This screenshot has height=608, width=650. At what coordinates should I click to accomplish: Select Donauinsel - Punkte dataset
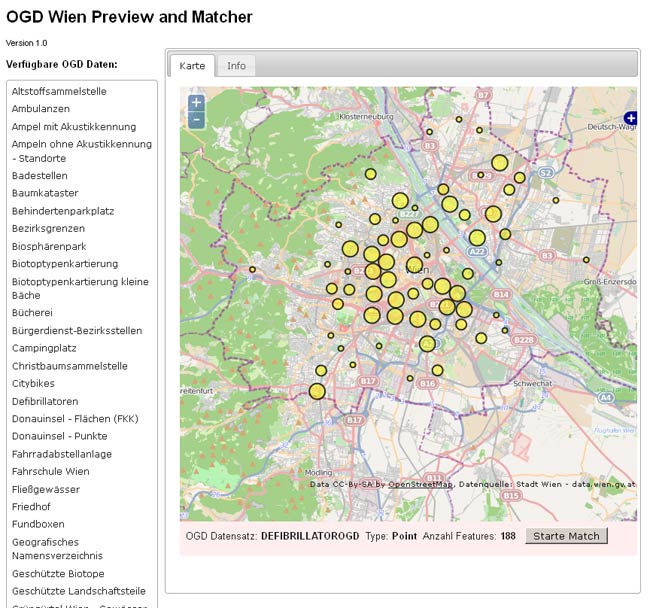click(x=59, y=436)
